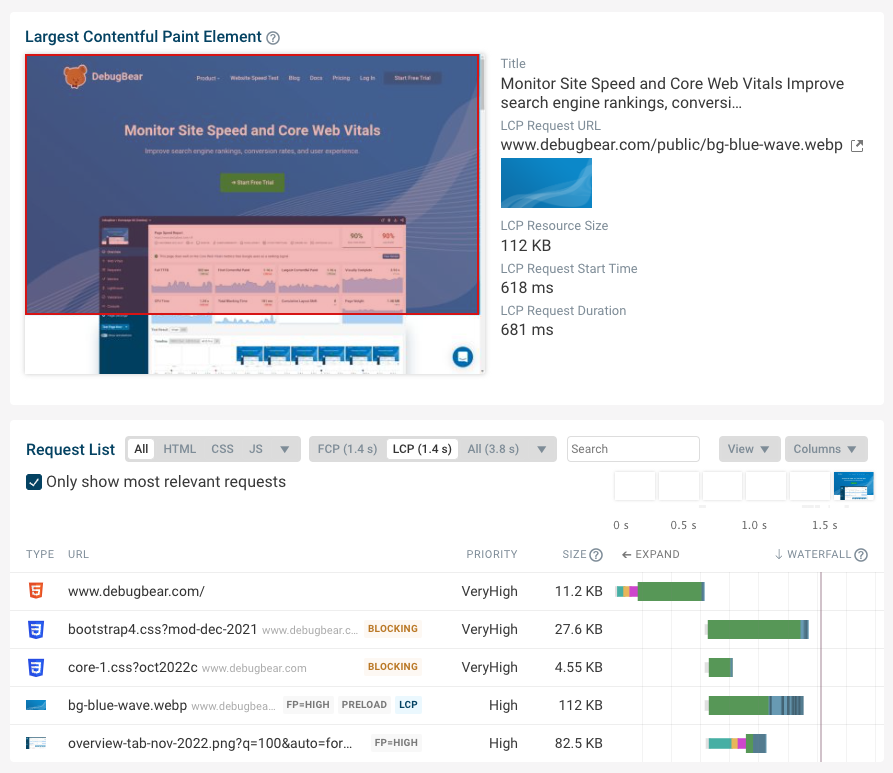Click the 11.2 KB size cell
The height and width of the screenshot is (773, 893).
pos(579,591)
